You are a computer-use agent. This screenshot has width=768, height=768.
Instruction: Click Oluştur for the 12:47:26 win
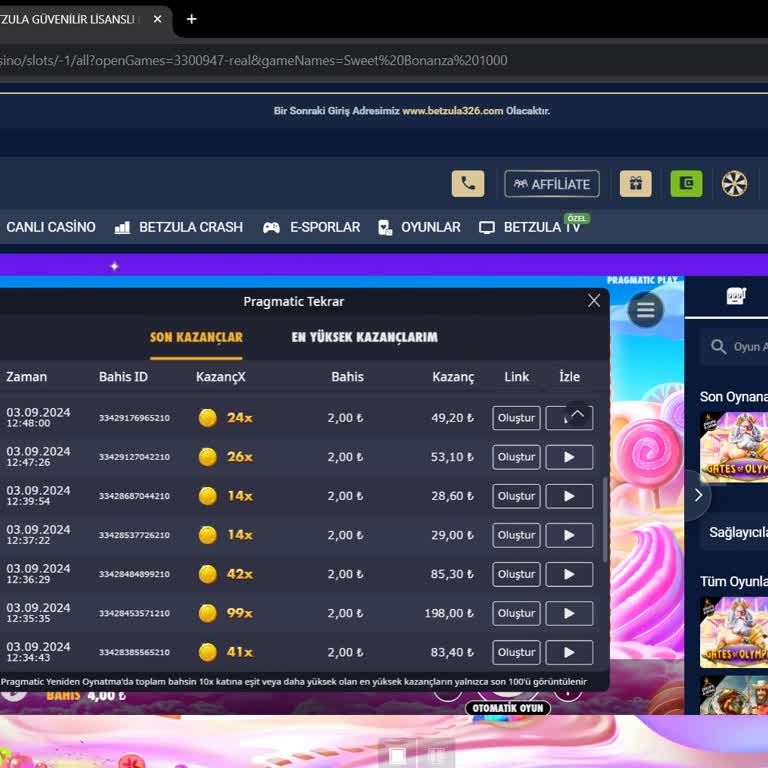click(516, 457)
